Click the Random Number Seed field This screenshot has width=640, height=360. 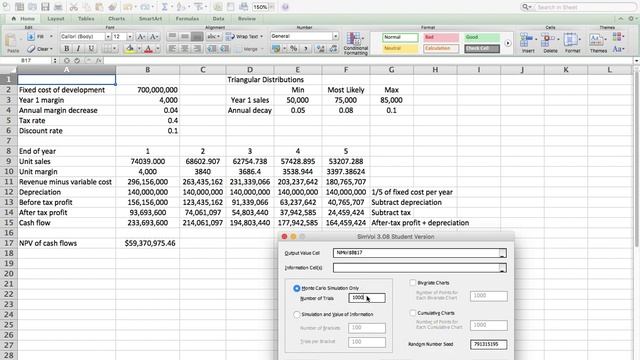coord(489,344)
